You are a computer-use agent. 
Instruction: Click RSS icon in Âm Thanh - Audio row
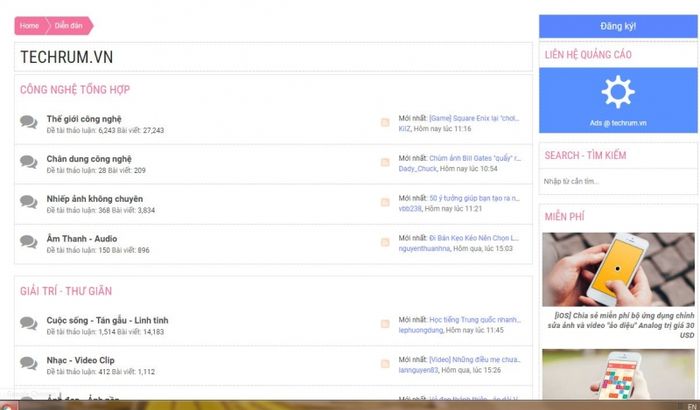[385, 242]
